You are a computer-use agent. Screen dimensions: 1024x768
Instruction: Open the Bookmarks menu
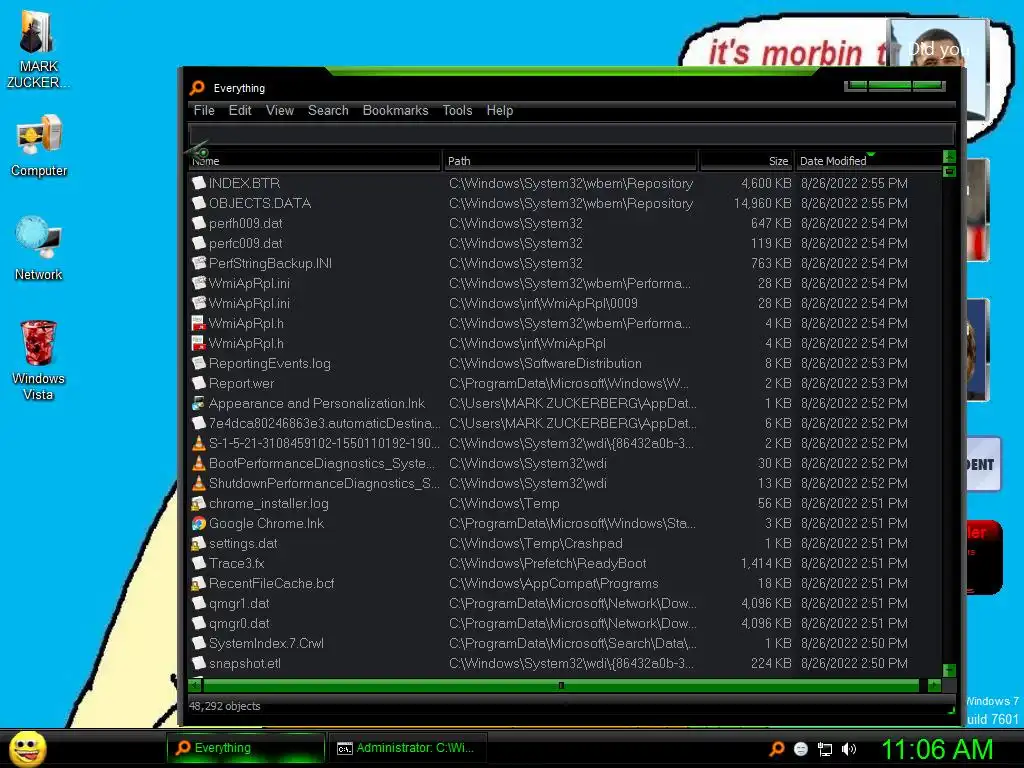tap(395, 110)
